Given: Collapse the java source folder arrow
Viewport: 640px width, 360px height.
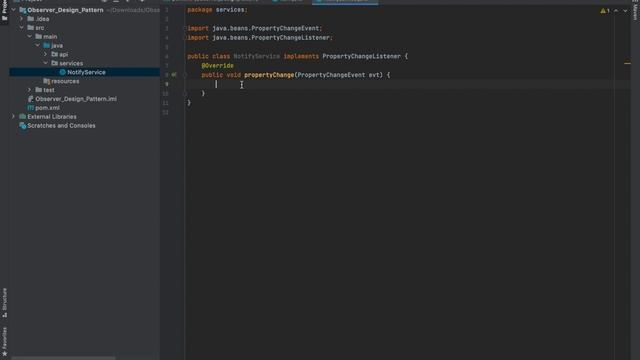Looking at the screenshot, I should [38, 45].
